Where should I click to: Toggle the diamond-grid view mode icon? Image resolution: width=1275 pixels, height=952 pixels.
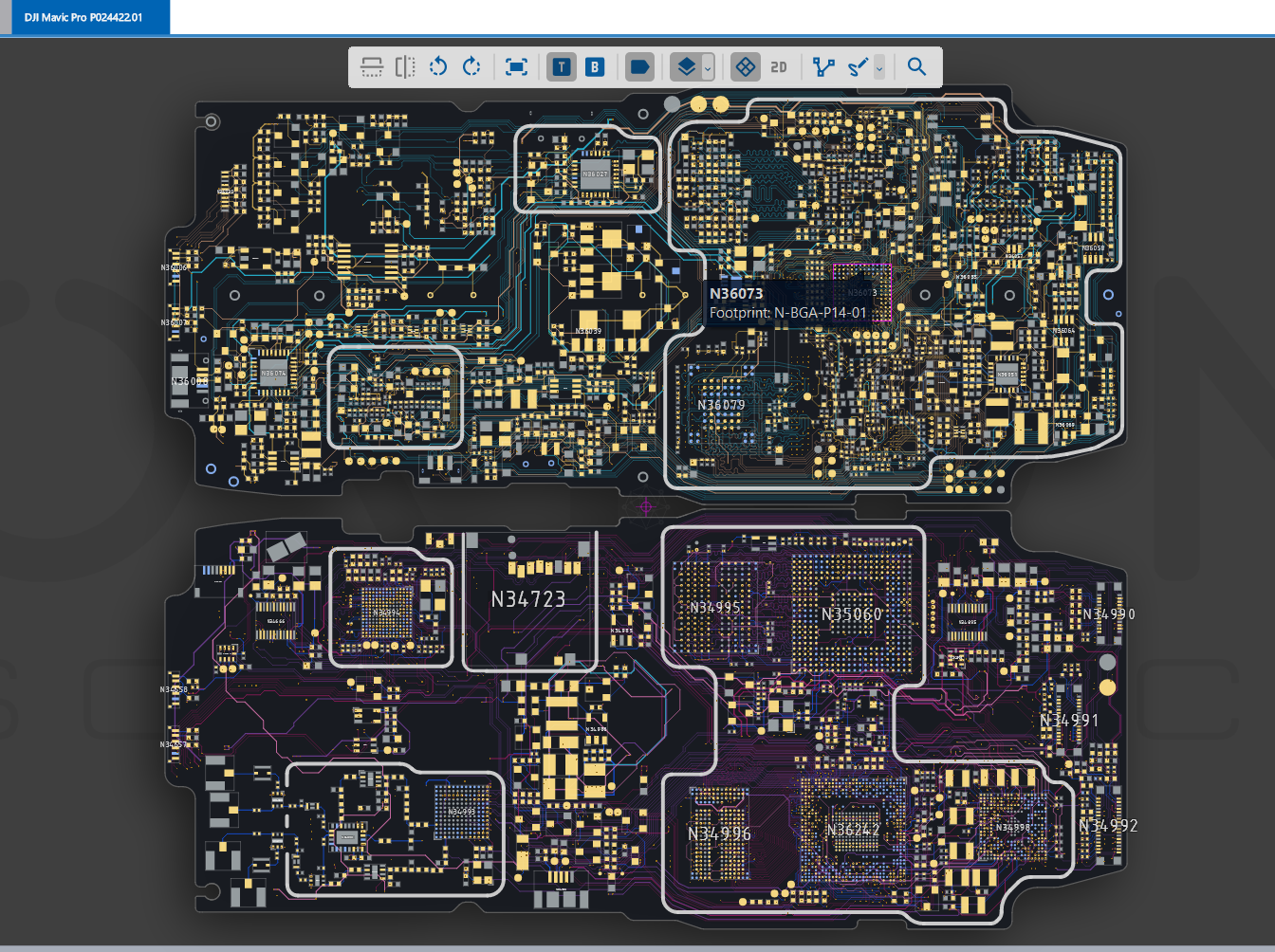click(x=746, y=67)
